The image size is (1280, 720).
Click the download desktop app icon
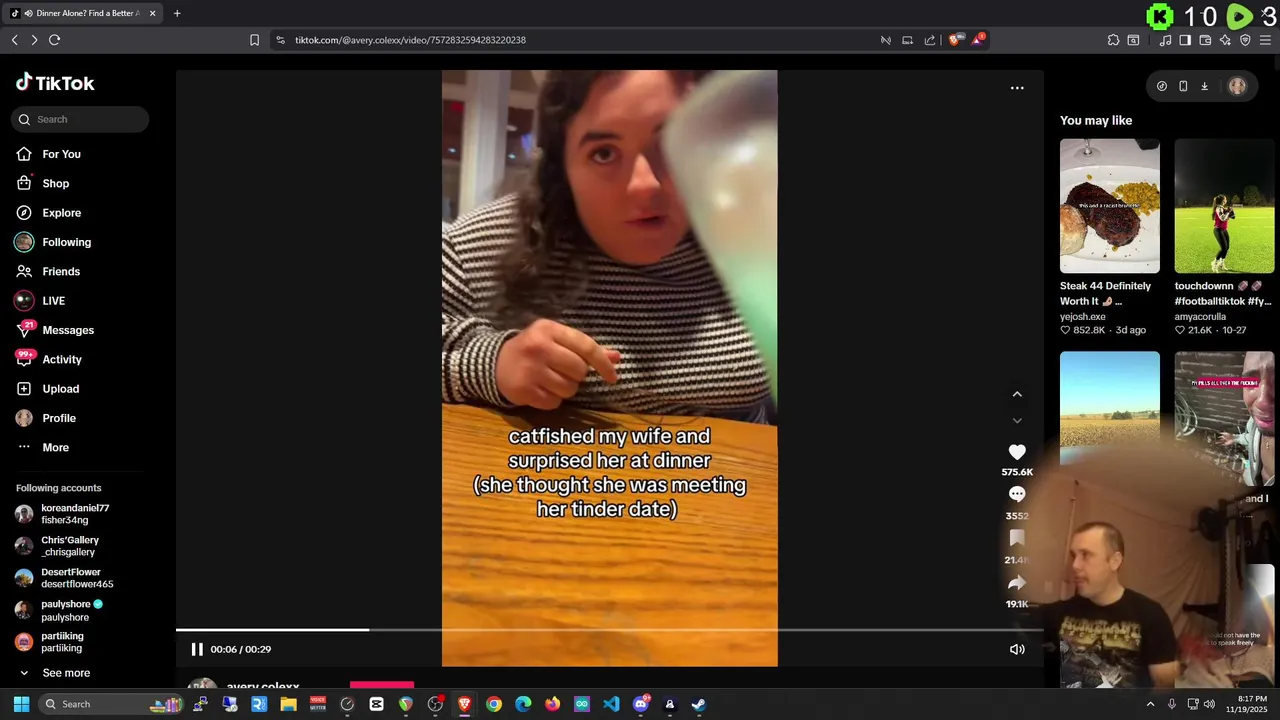click(1204, 86)
